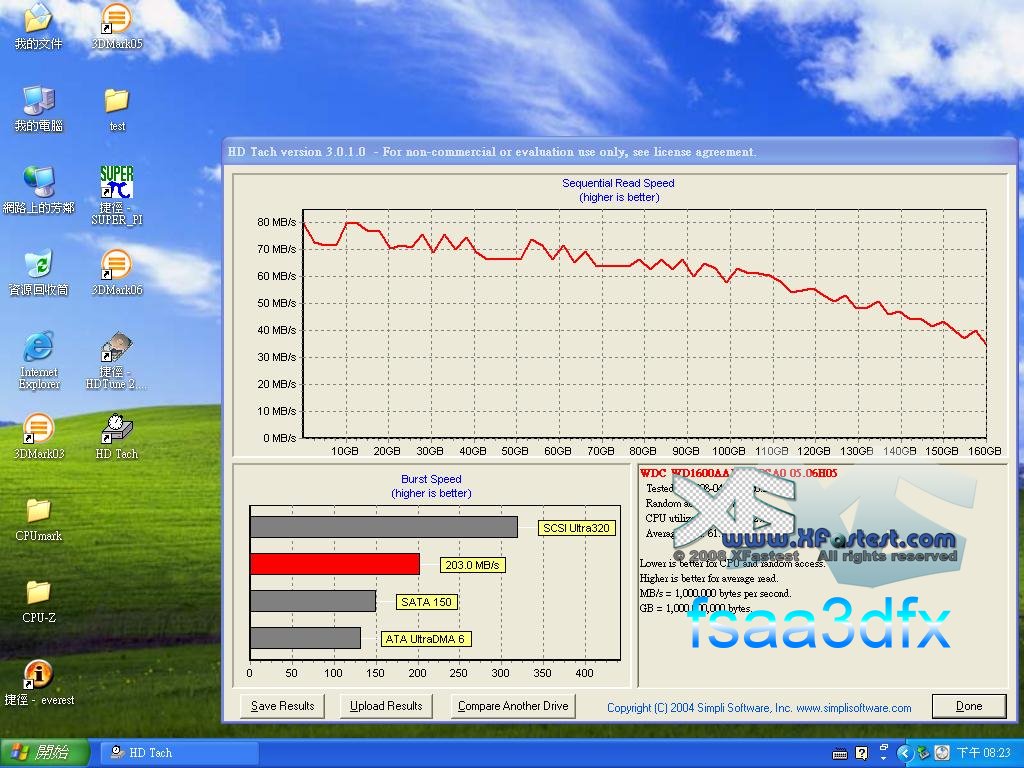The height and width of the screenshot is (768, 1024).
Task: Select the Internet Explorer desktop icon
Action: 38,348
